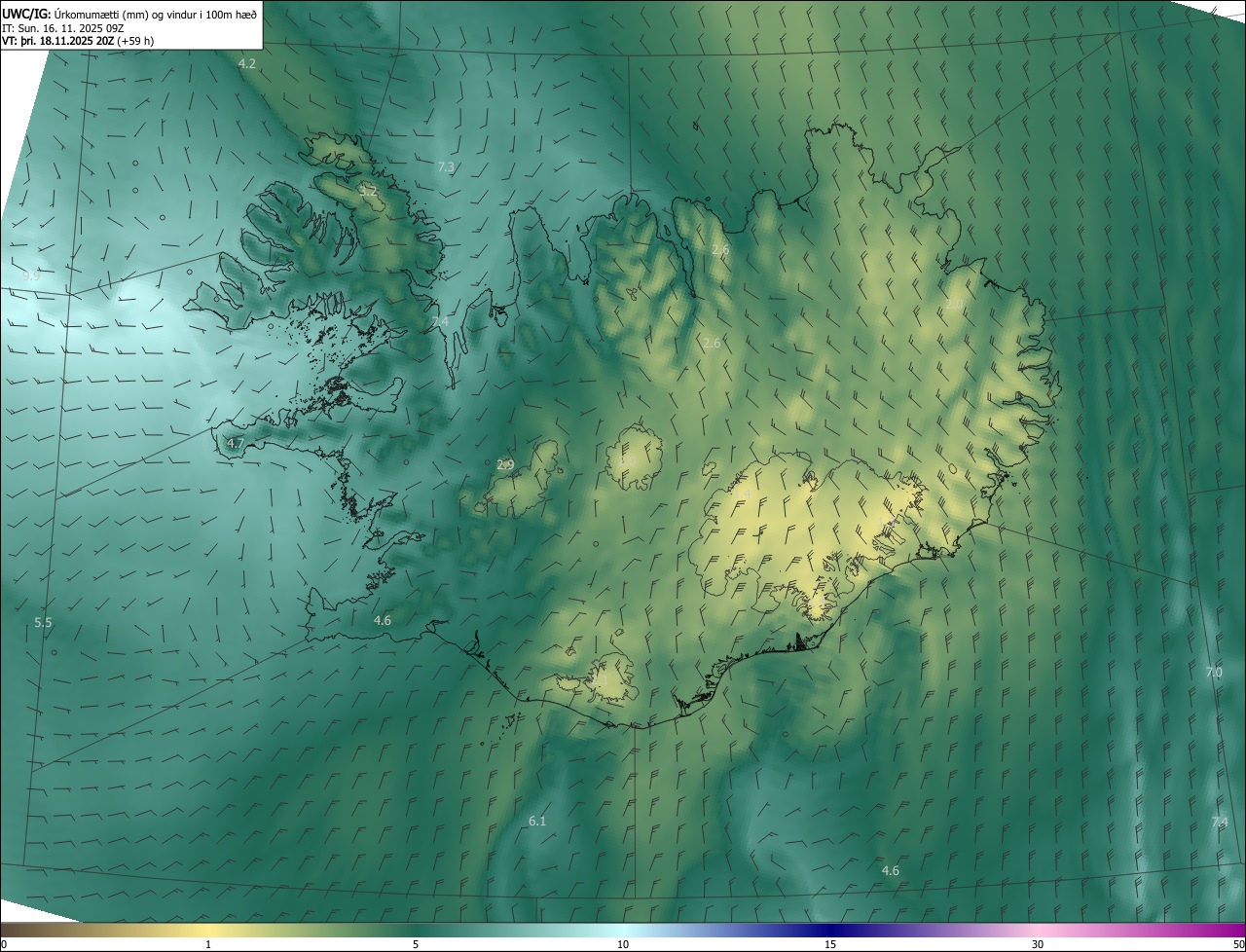
Task: Click the 9.9 value label on the map
Action: click(31, 276)
